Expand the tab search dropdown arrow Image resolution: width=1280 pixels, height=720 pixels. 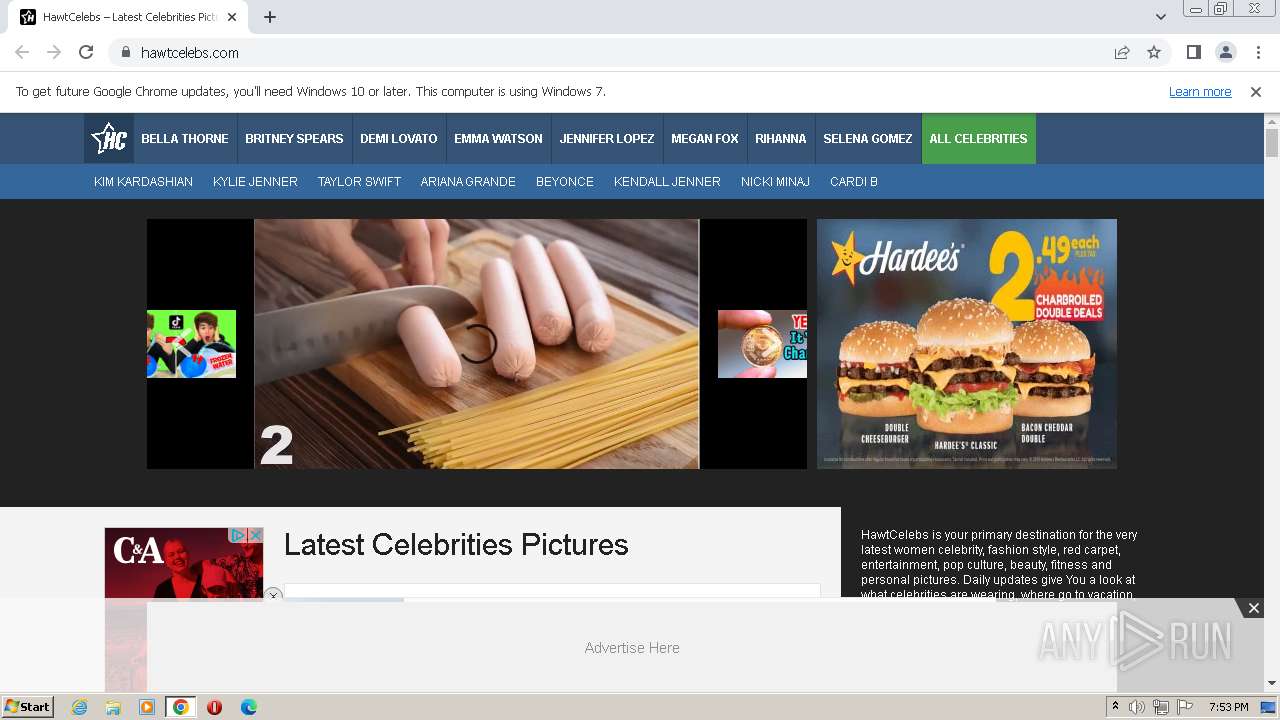[1160, 17]
